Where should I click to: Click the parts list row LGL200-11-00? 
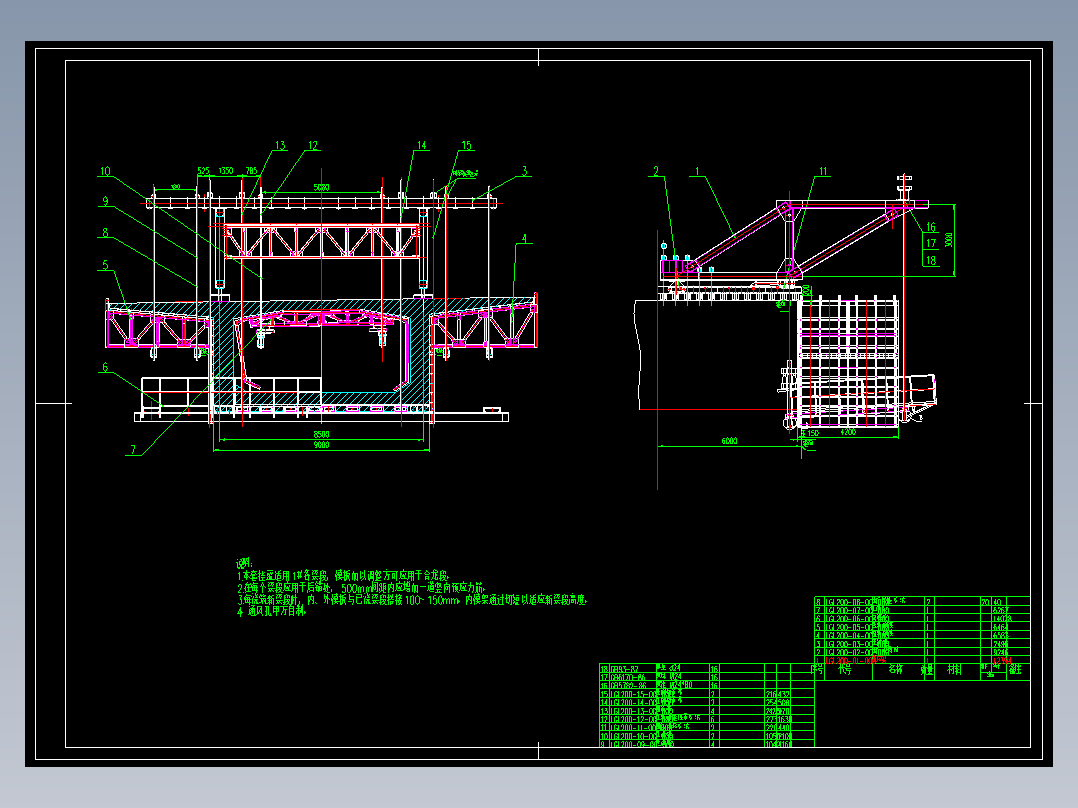[707, 728]
